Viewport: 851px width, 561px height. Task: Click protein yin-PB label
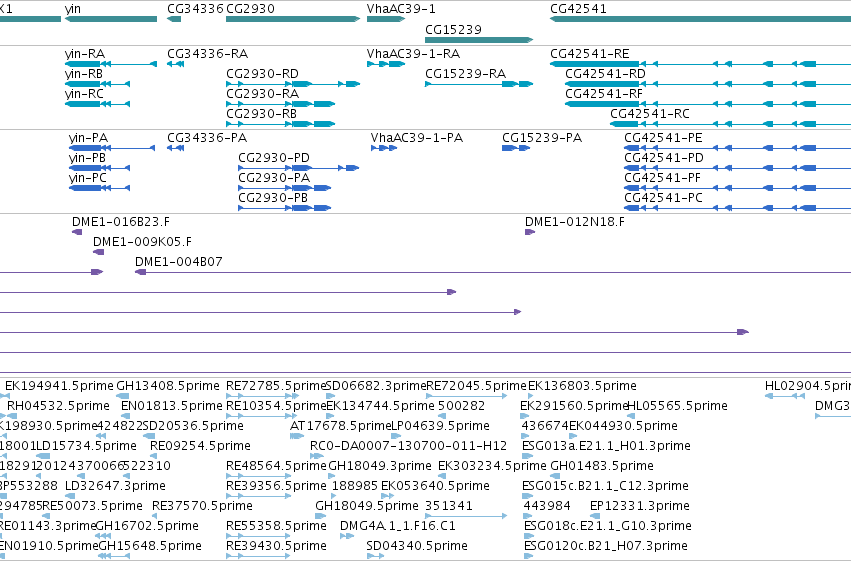pos(87,158)
